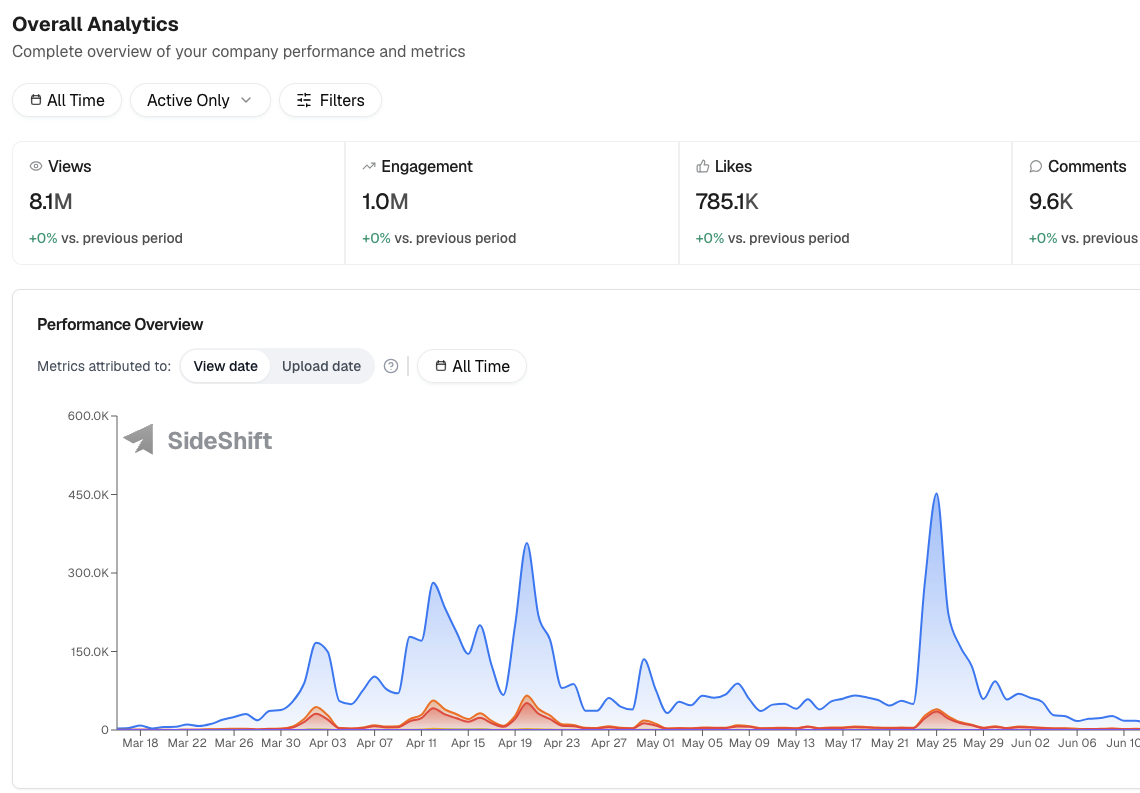Click the 450.0K y-axis label

tap(88, 495)
